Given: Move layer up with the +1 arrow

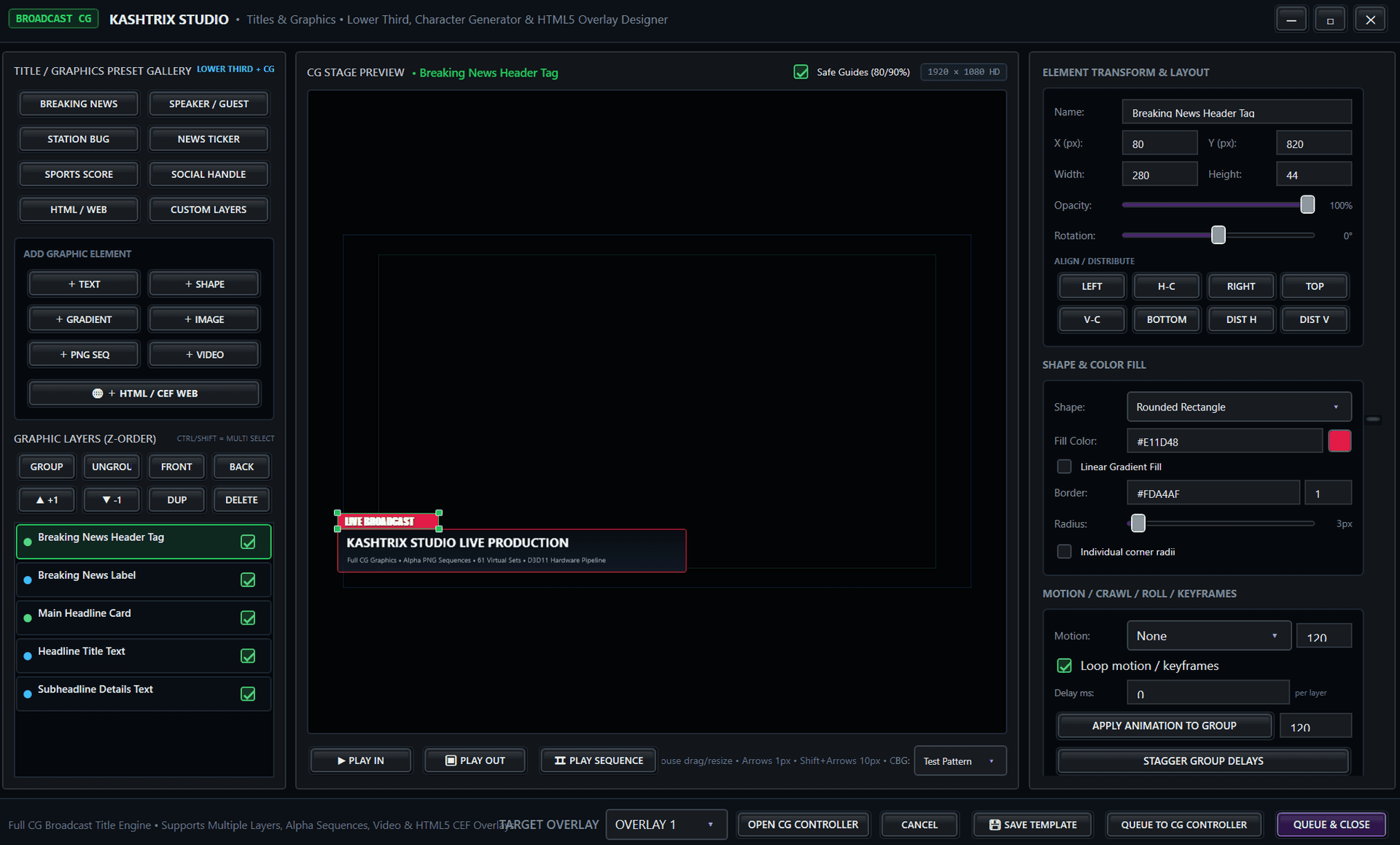Looking at the screenshot, I should [x=47, y=500].
